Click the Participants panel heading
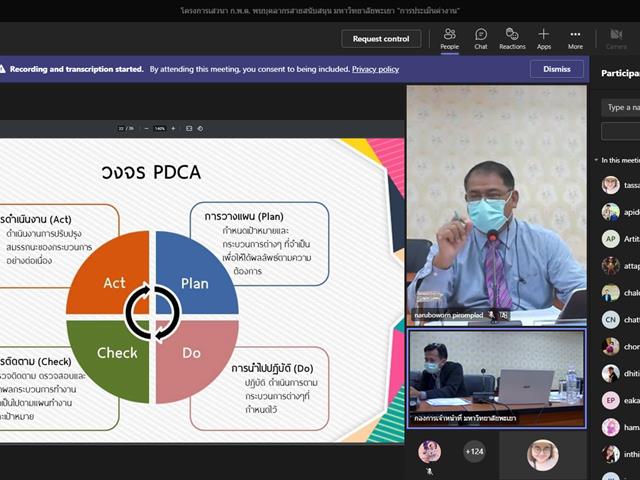The image size is (640, 480). [x=620, y=73]
